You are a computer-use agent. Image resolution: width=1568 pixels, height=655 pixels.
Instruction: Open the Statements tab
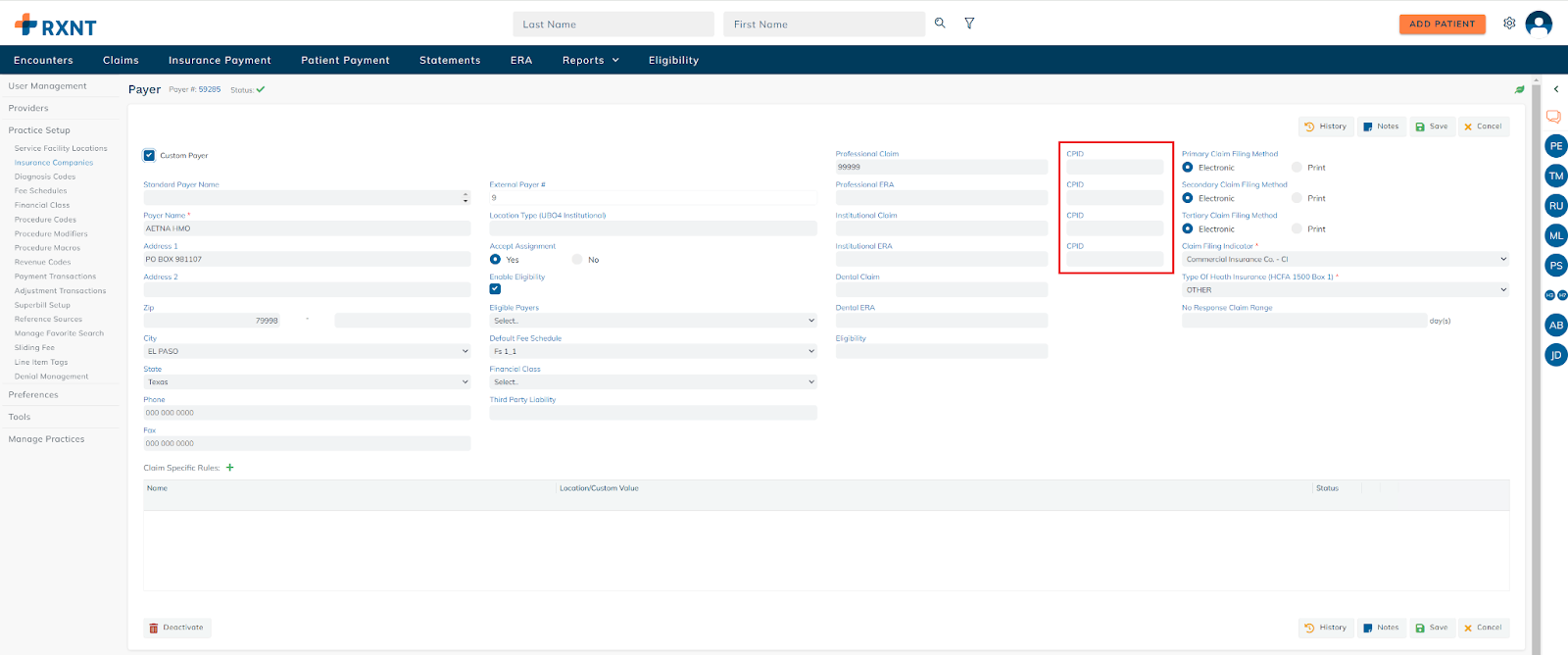point(450,60)
